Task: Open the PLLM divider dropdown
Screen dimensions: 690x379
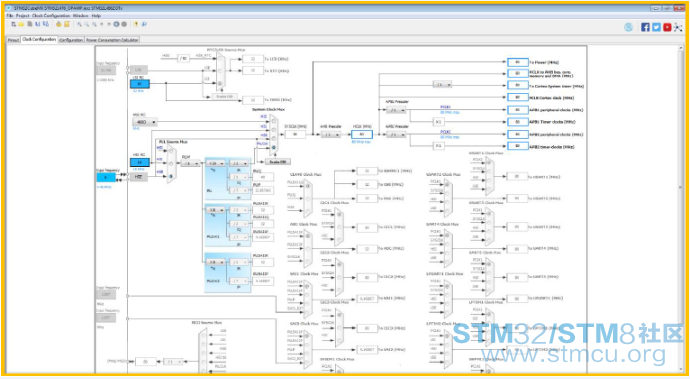Action: point(190,163)
